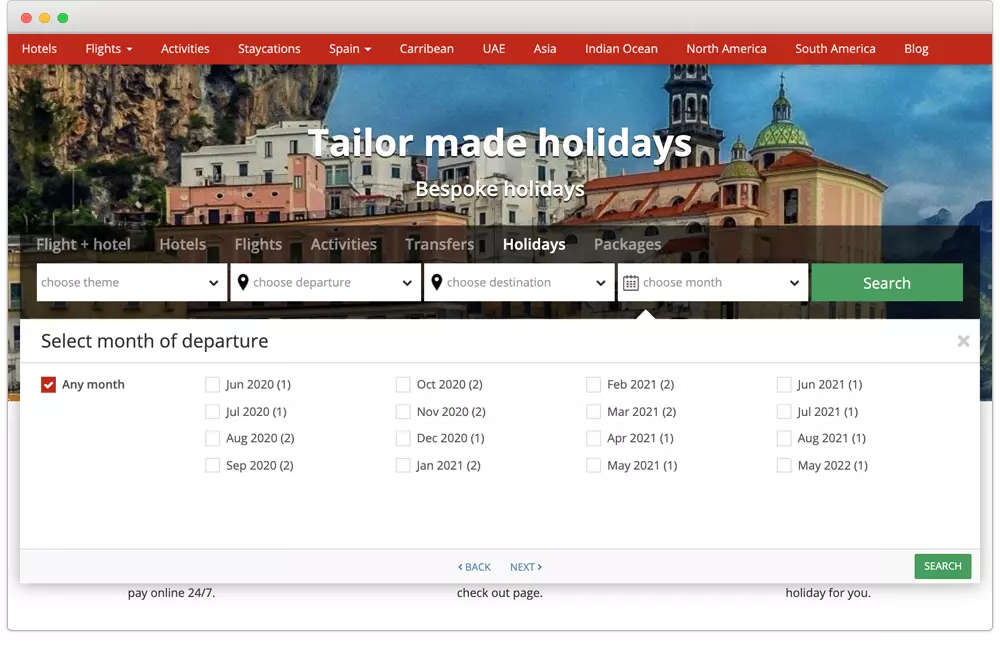Screen dimensions: 1000x646
Task: Open Blog from the top navigation
Action: [x=916, y=48]
